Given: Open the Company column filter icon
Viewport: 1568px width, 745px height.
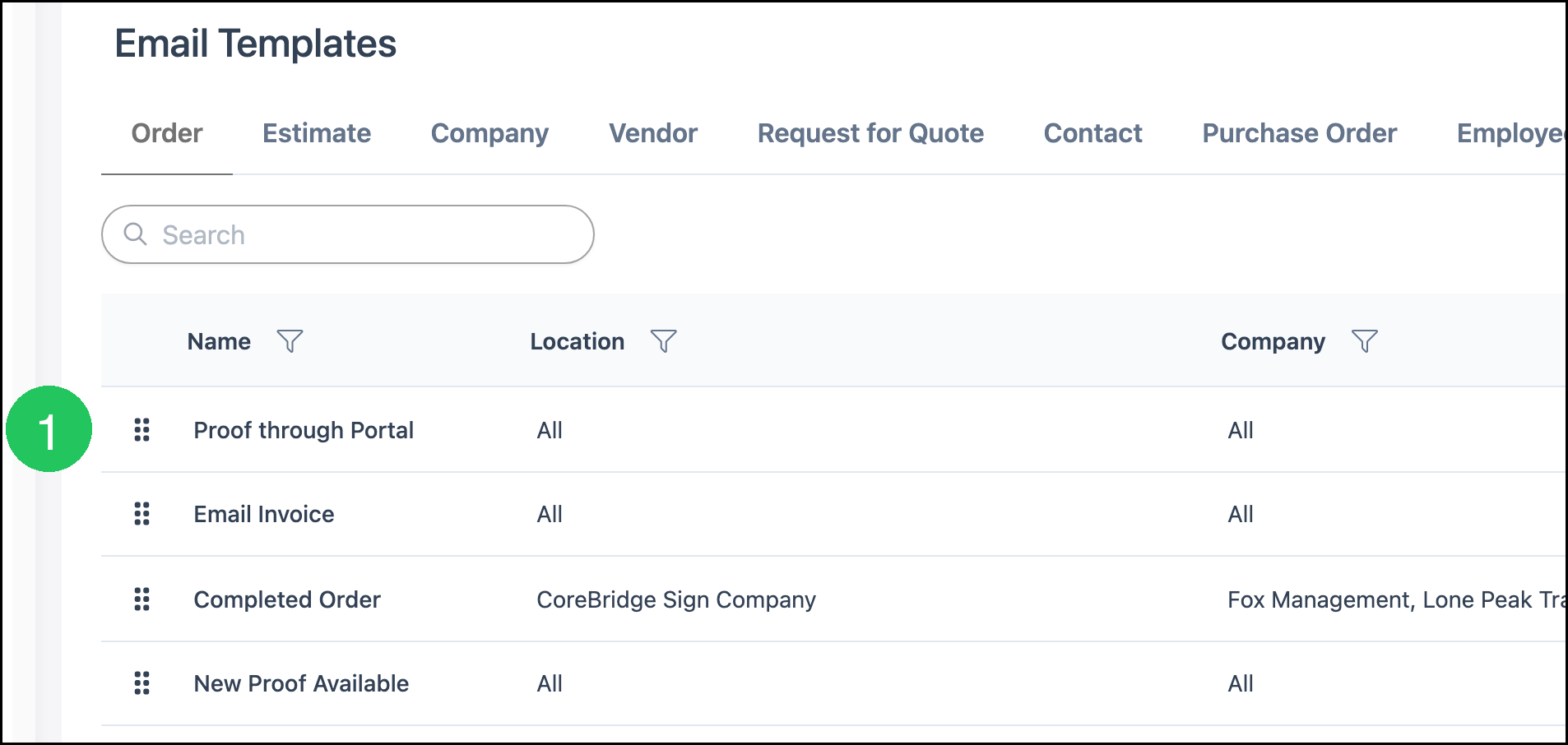Looking at the screenshot, I should tap(1364, 341).
